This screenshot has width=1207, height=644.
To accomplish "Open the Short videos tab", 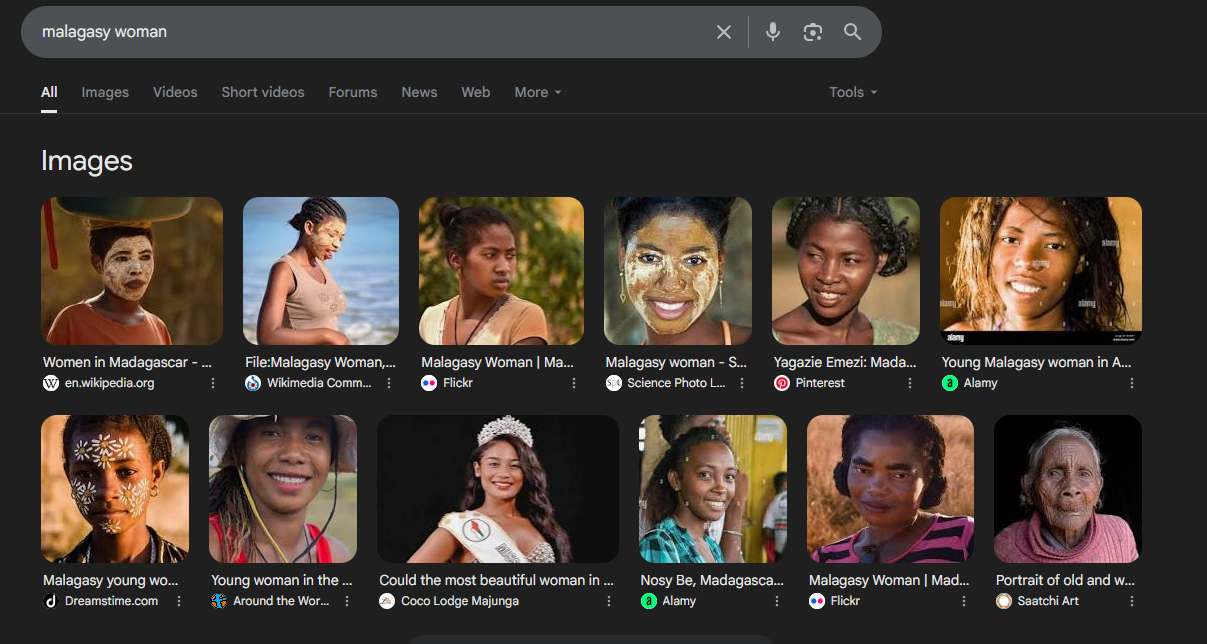I will point(263,92).
